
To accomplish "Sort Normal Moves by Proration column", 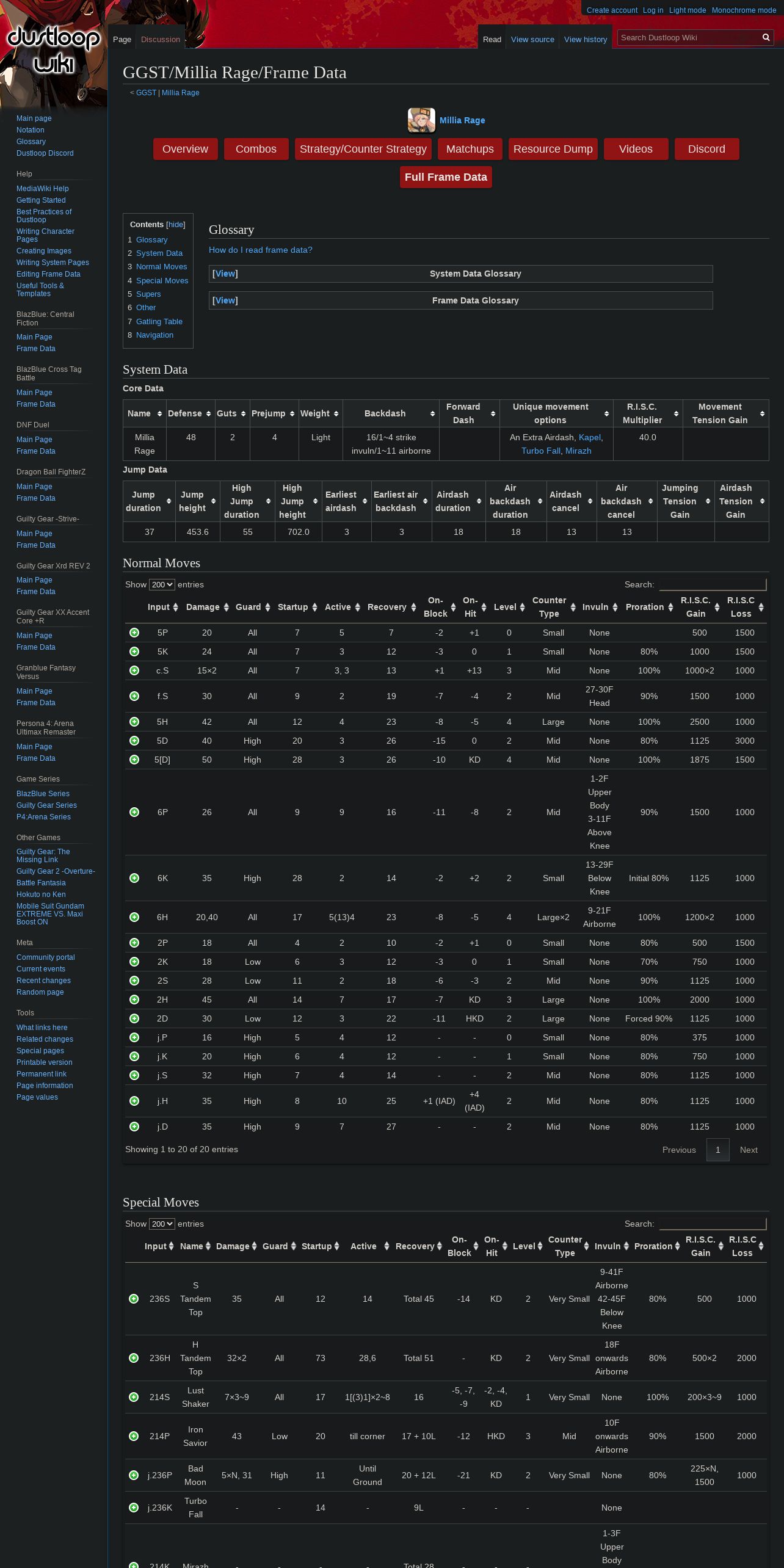I will click(x=649, y=607).
